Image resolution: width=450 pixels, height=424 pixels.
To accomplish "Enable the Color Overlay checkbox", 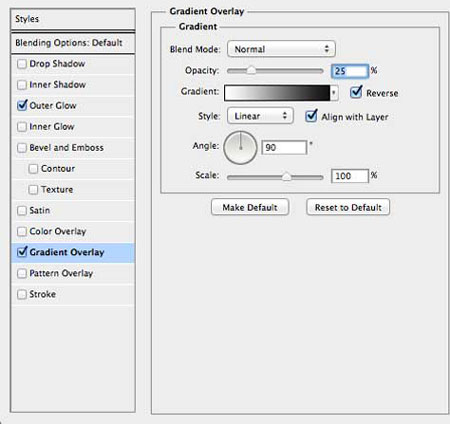I will pos(22,232).
